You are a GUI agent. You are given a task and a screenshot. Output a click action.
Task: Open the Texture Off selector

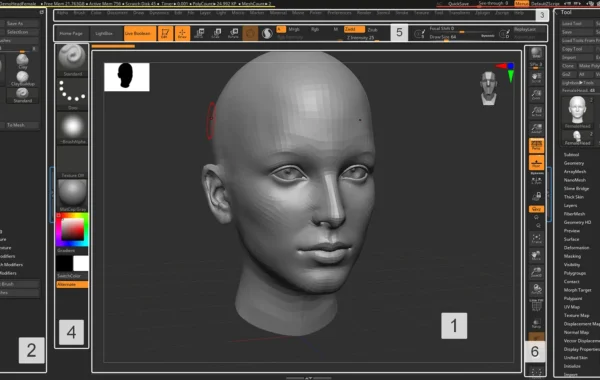coord(72,162)
